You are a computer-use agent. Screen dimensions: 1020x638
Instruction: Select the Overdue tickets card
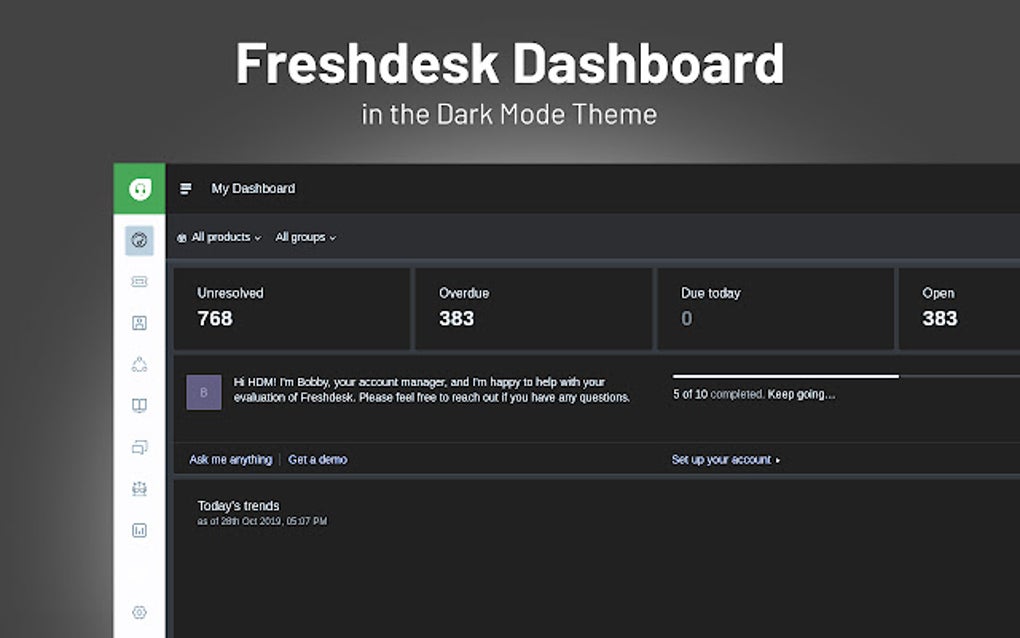535,308
